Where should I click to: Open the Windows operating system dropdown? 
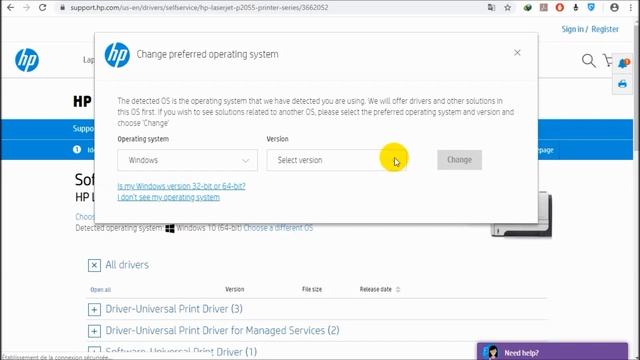187,160
